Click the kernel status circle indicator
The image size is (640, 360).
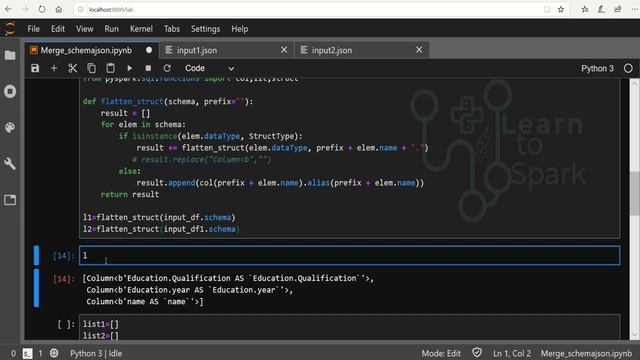[628, 68]
